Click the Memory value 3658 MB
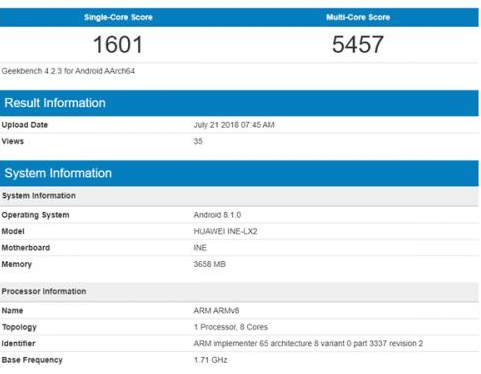481x374 pixels. point(210,264)
